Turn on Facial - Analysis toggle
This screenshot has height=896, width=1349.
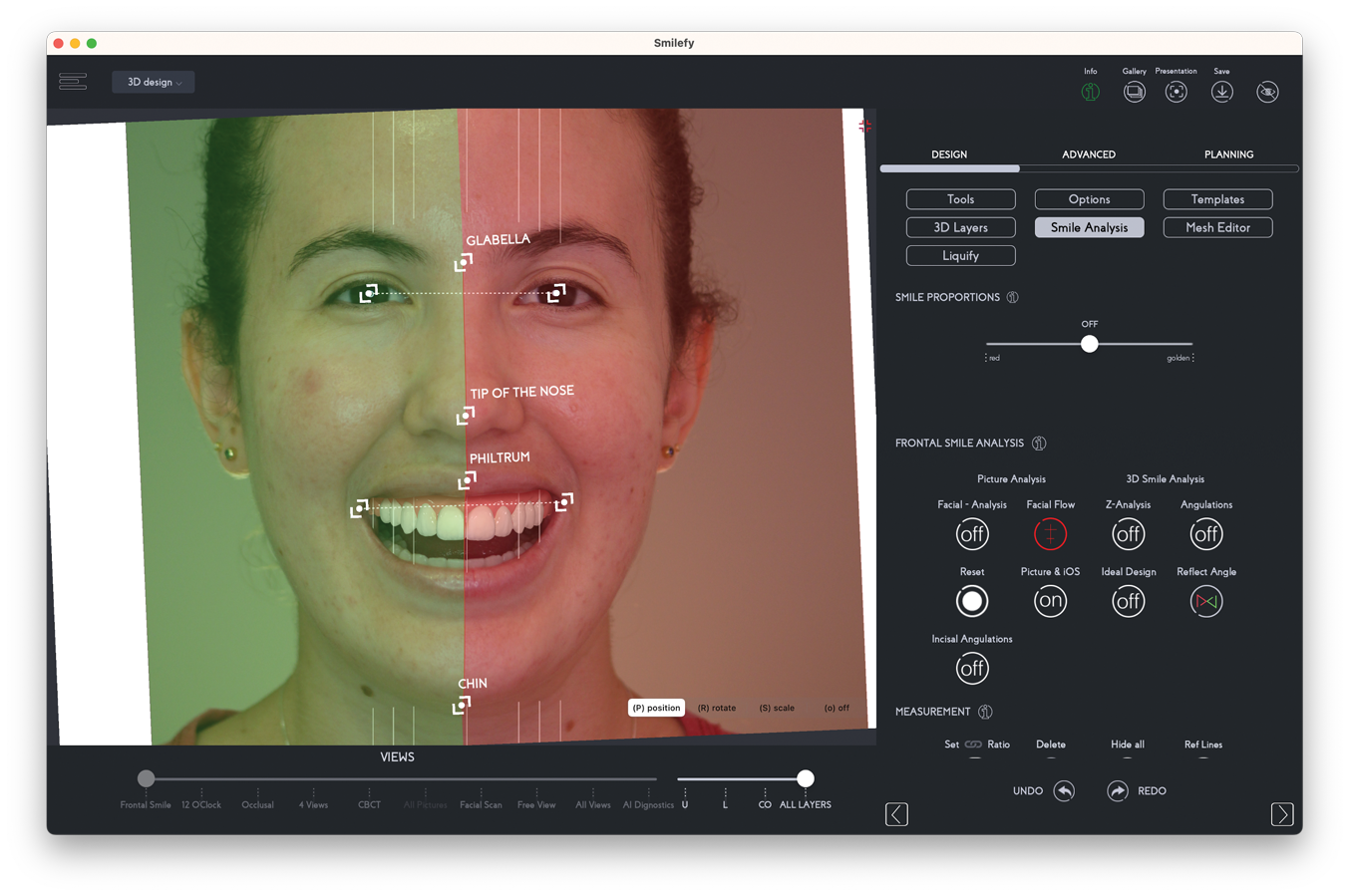click(x=972, y=534)
